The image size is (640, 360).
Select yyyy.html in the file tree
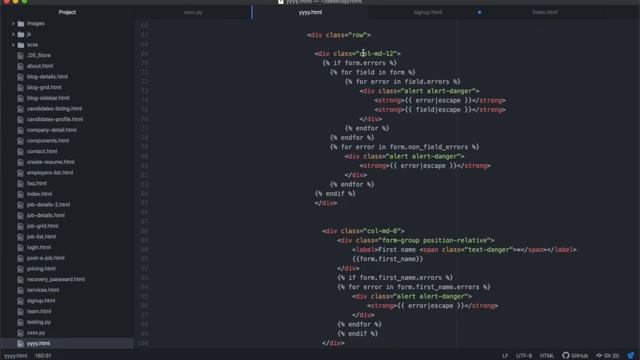[x=38, y=343]
